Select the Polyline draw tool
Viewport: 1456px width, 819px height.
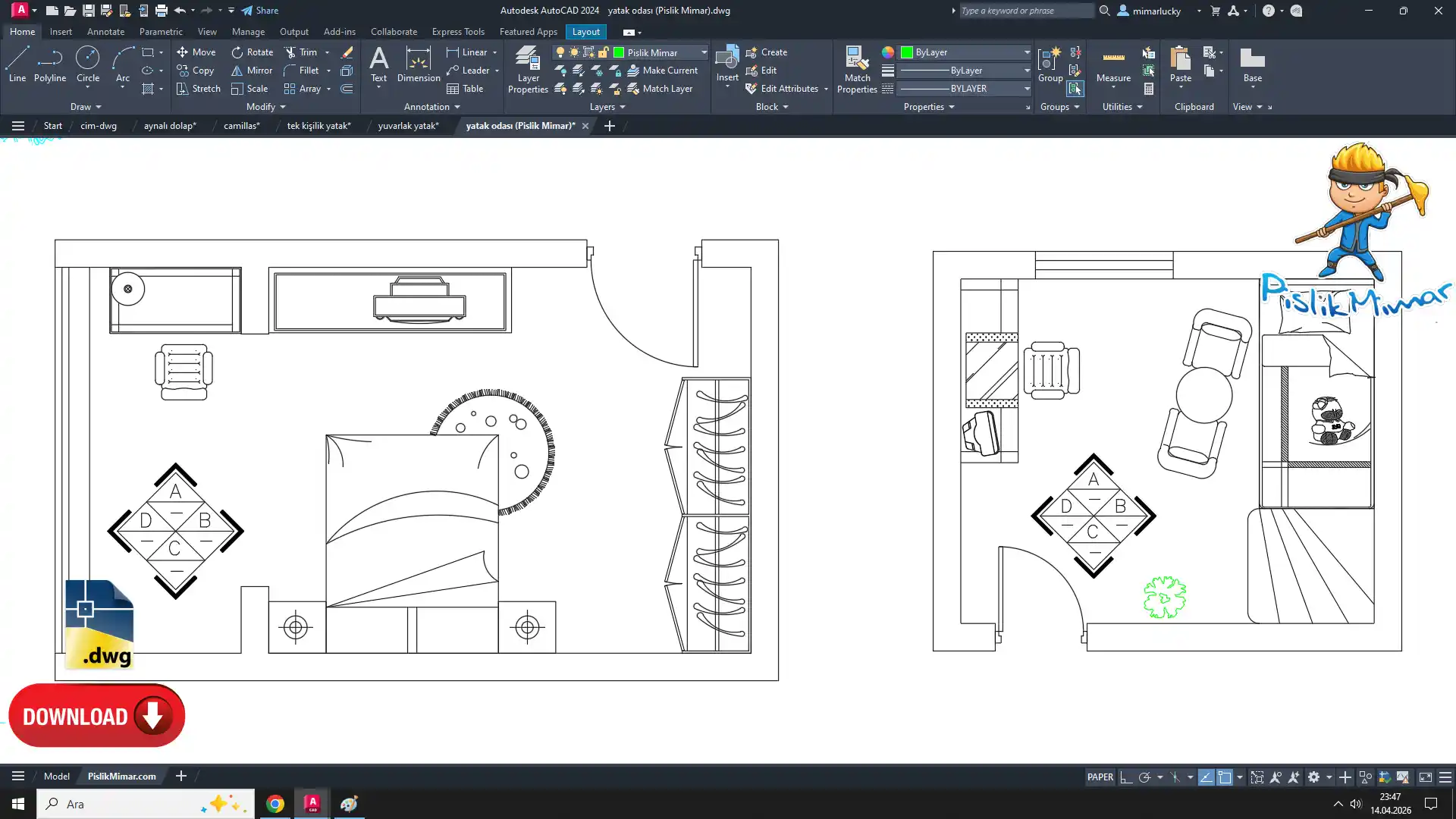50,64
